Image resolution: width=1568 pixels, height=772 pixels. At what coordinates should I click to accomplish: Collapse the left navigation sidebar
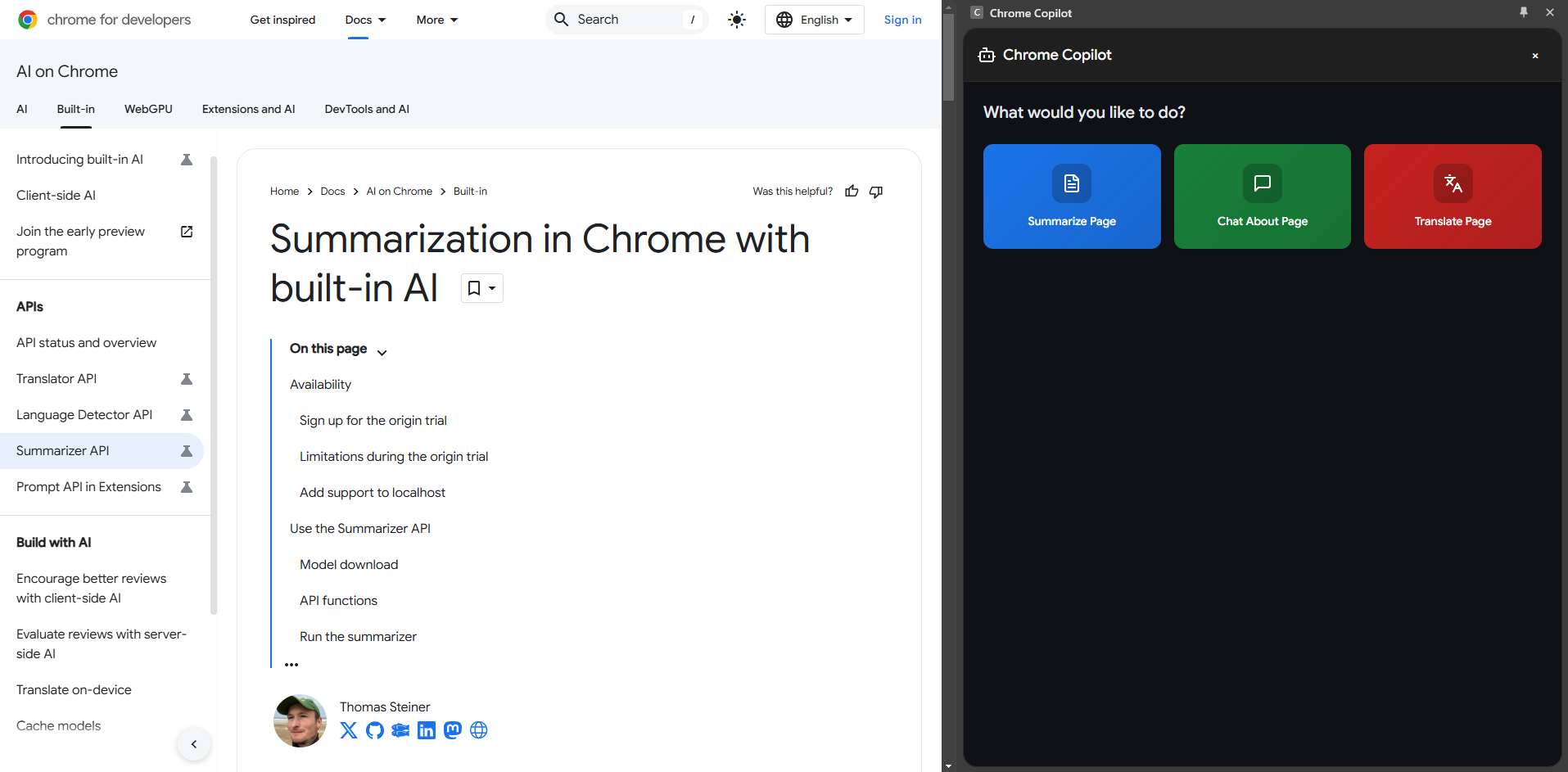[194, 744]
